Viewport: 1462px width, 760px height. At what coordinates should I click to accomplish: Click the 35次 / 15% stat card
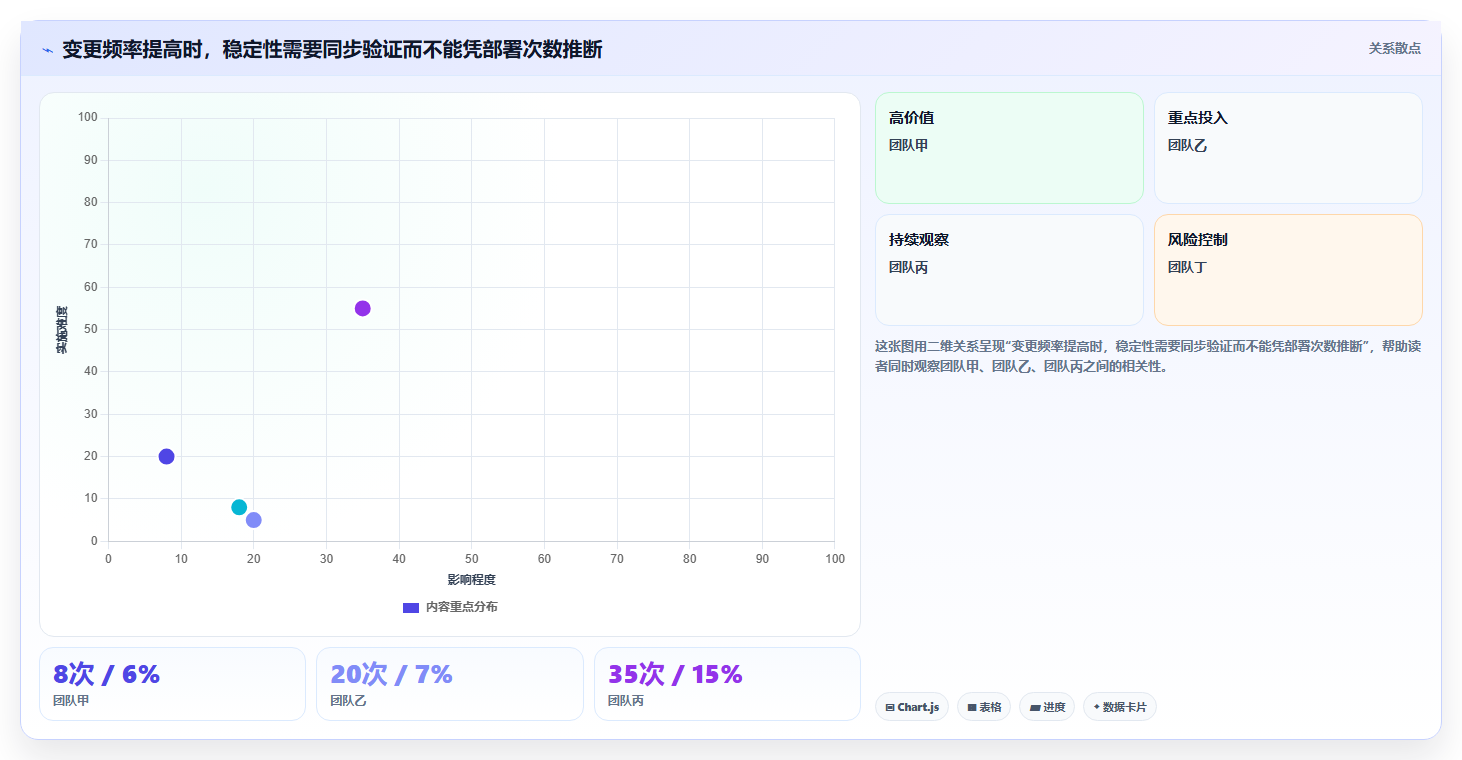click(x=727, y=684)
